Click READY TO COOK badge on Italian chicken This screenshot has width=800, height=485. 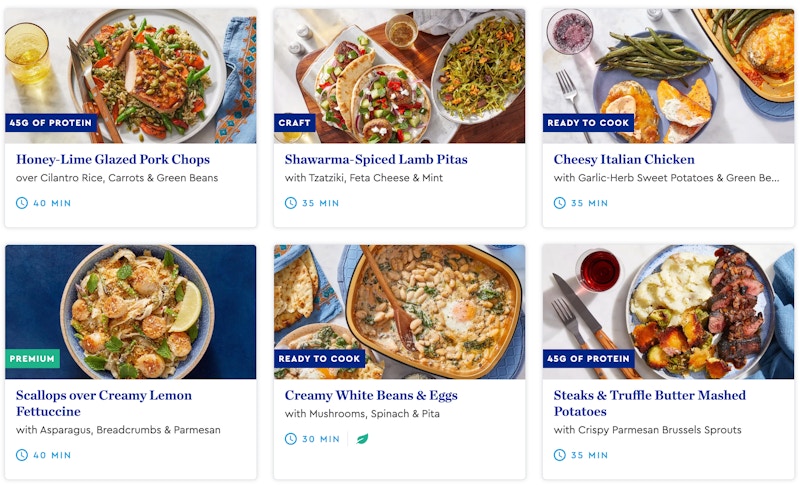tap(588, 123)
